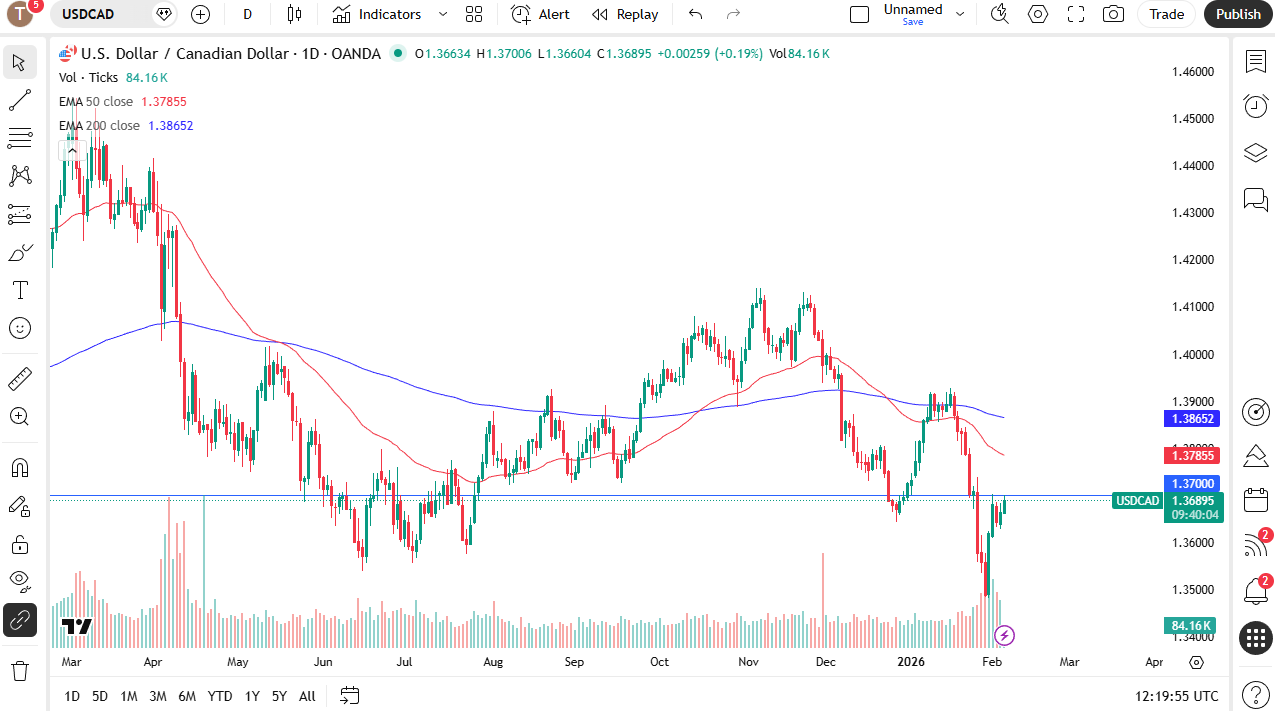Collapse the indicator legend chevron
Image resolution: width=1275 pixels, height=711 pixels.
(x=72, y=151)
